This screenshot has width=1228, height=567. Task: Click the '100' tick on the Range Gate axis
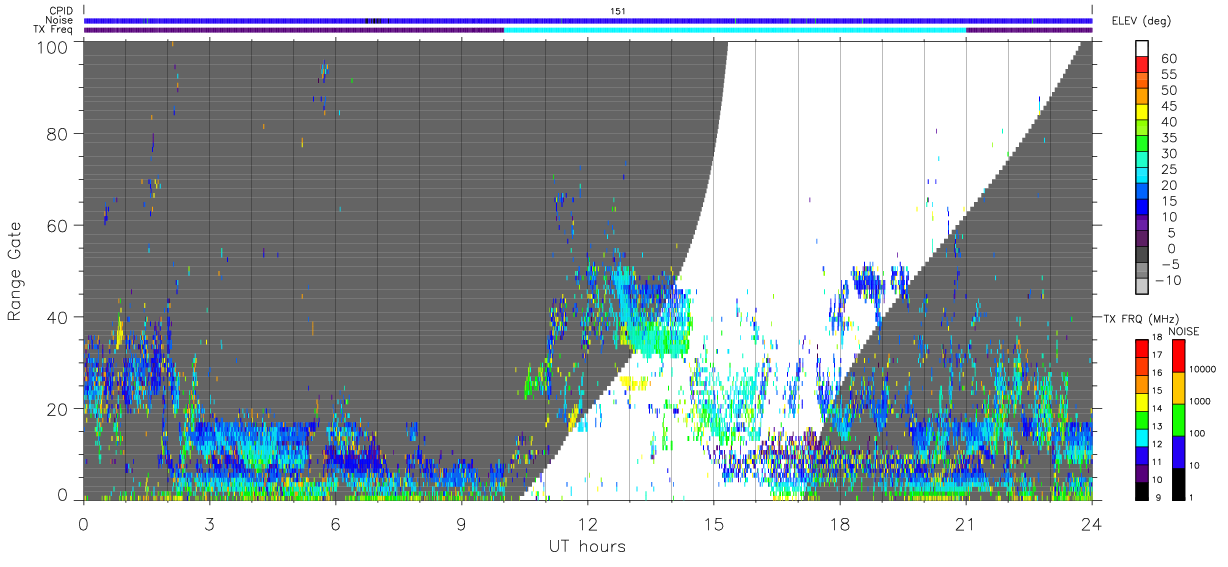(55, 46)
